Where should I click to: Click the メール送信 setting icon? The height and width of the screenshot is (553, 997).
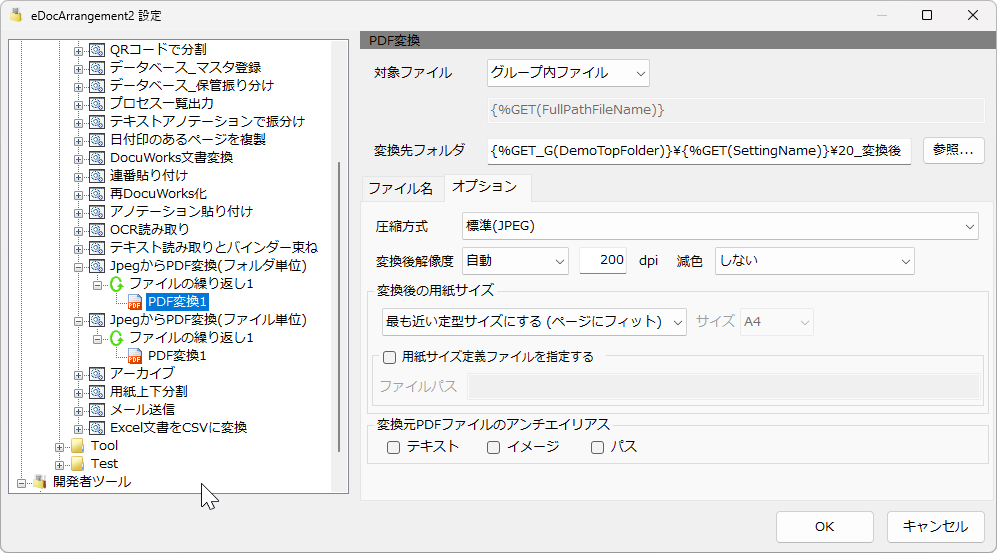(x=97, y=410)
